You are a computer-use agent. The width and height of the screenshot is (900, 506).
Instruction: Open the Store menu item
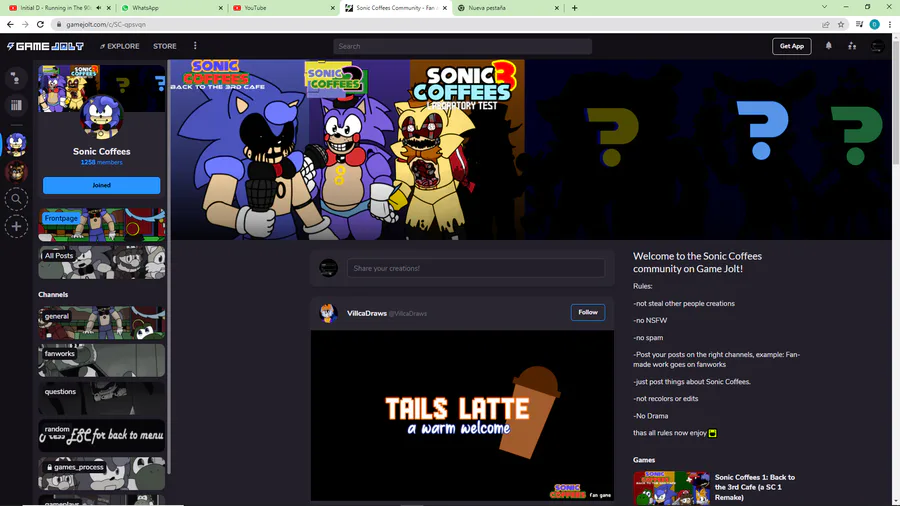point(165,46)
